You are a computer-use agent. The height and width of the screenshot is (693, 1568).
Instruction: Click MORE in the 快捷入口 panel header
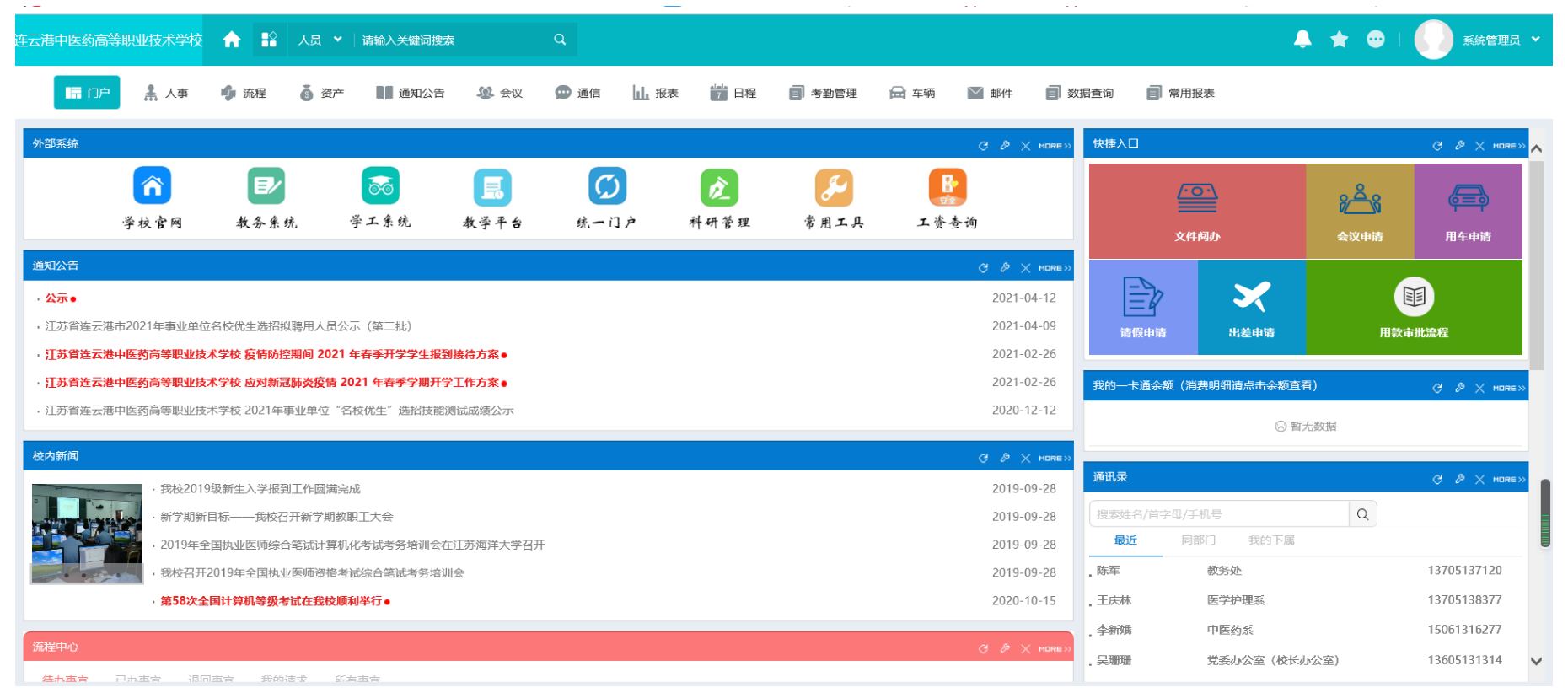click(x=1508, y=146)
